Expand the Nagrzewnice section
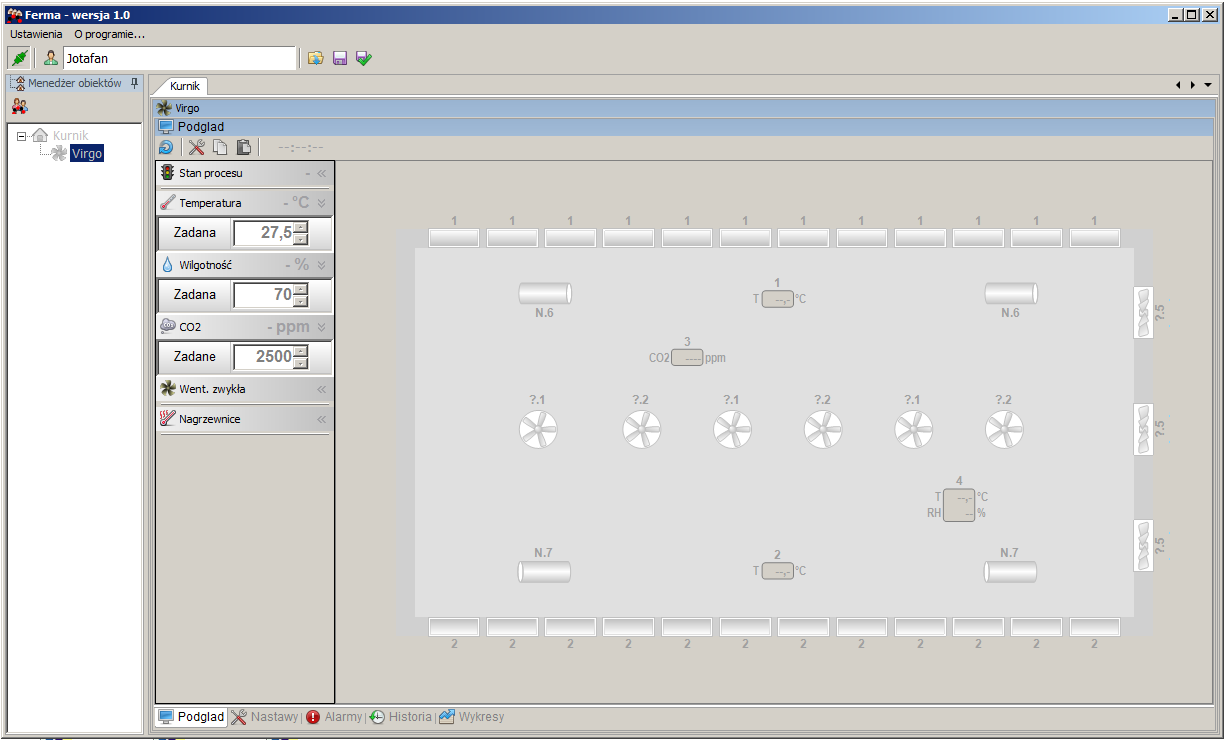 322,419
